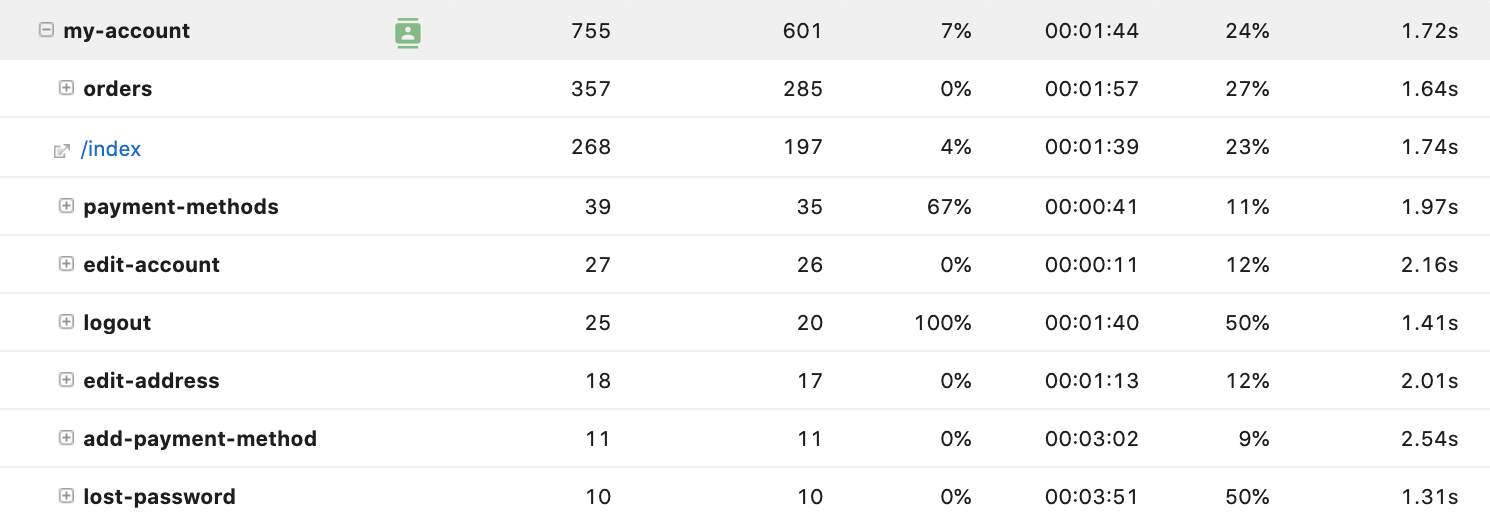The image size is (1490, 520).
Task: Select the orders row label
Action: 118,89
